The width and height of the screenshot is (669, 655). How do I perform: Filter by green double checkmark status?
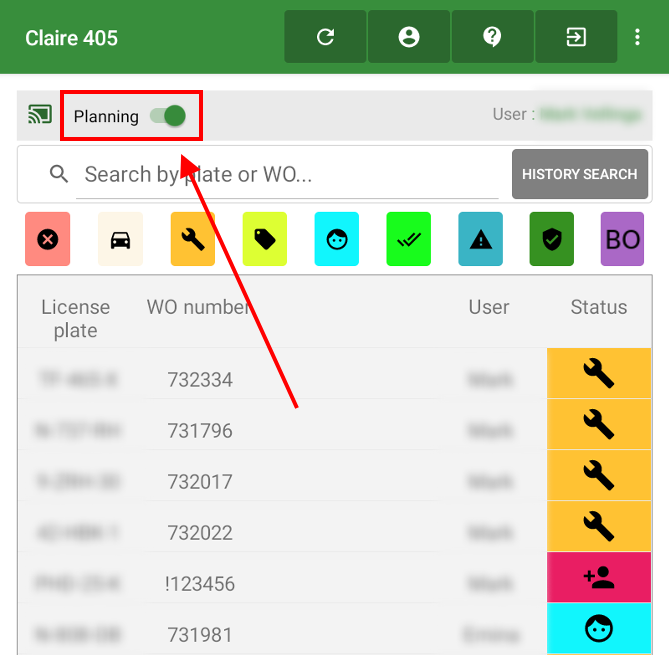(409, 239)
